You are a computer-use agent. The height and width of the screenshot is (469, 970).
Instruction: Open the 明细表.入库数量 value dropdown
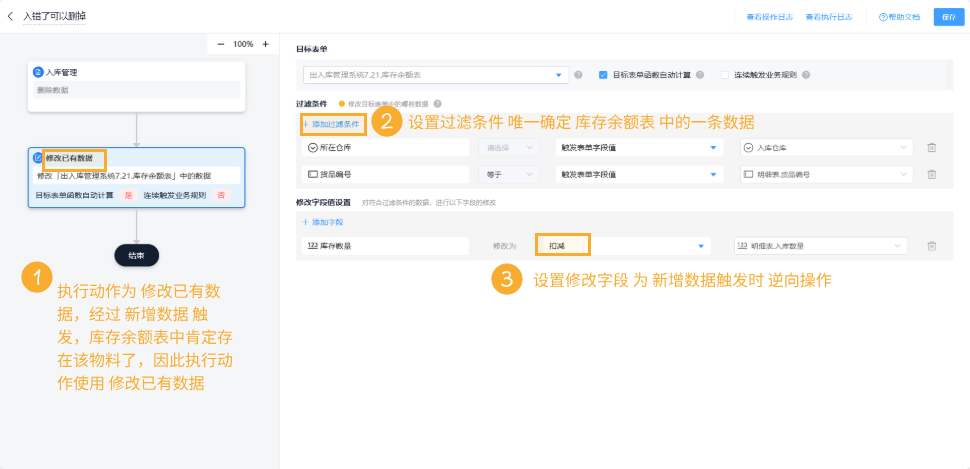click(x=820, y=246)
